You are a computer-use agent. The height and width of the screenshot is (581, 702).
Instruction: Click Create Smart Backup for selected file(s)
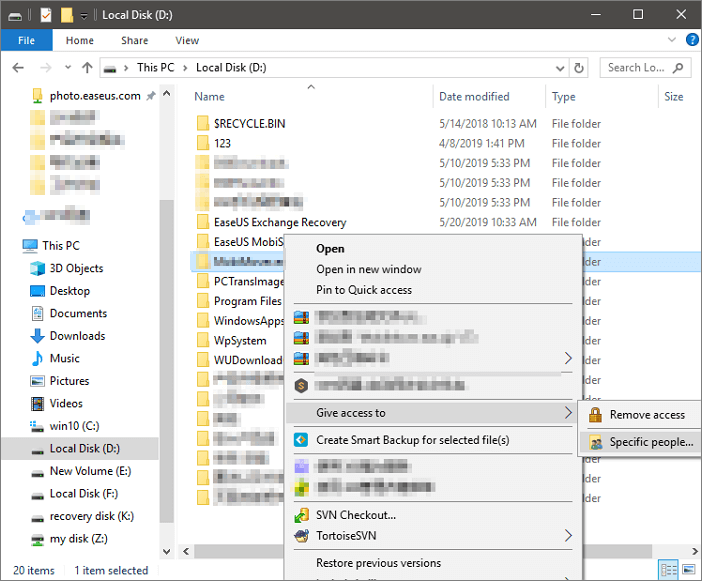(x=412, y=440)
